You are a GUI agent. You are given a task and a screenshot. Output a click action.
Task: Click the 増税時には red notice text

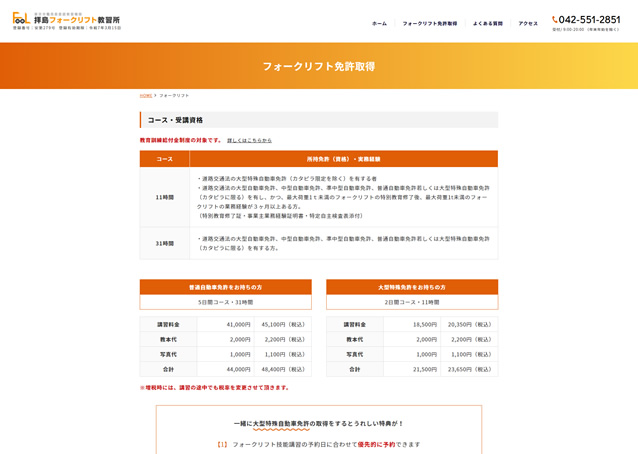(214, 388)
